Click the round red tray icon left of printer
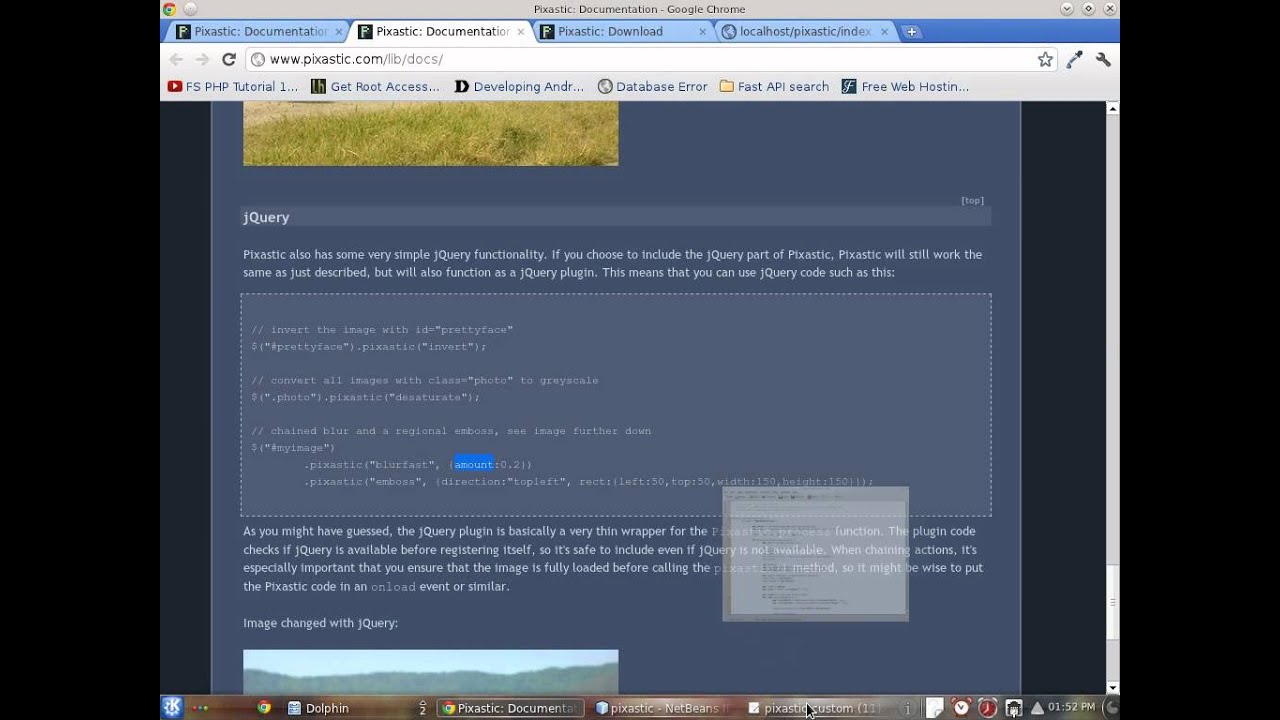 click(987, 708)
